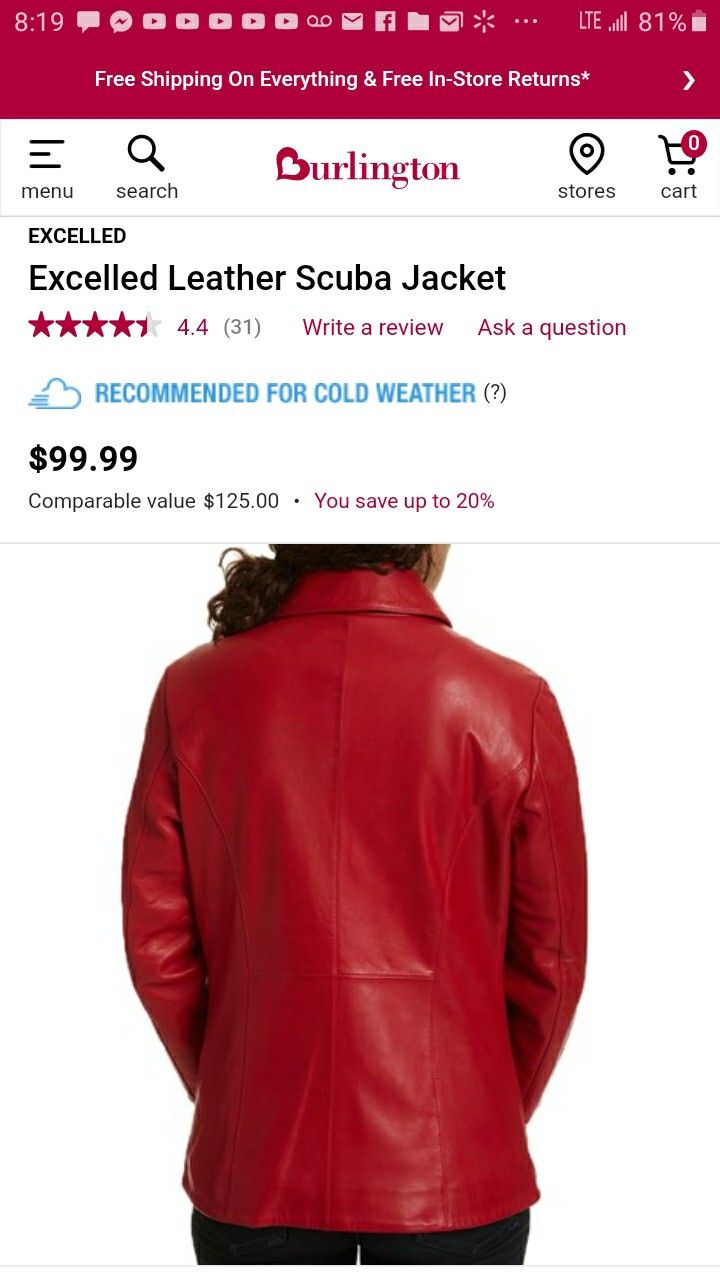
Task: Open the Messenger notification in status bar
Action: (x=121, y=22)
